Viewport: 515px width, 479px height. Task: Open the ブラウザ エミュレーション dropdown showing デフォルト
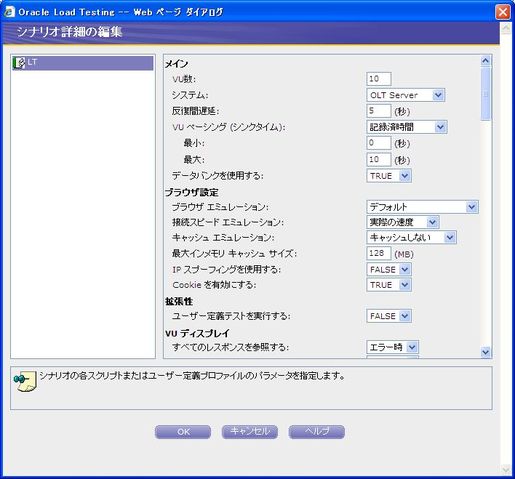(422, 207)
